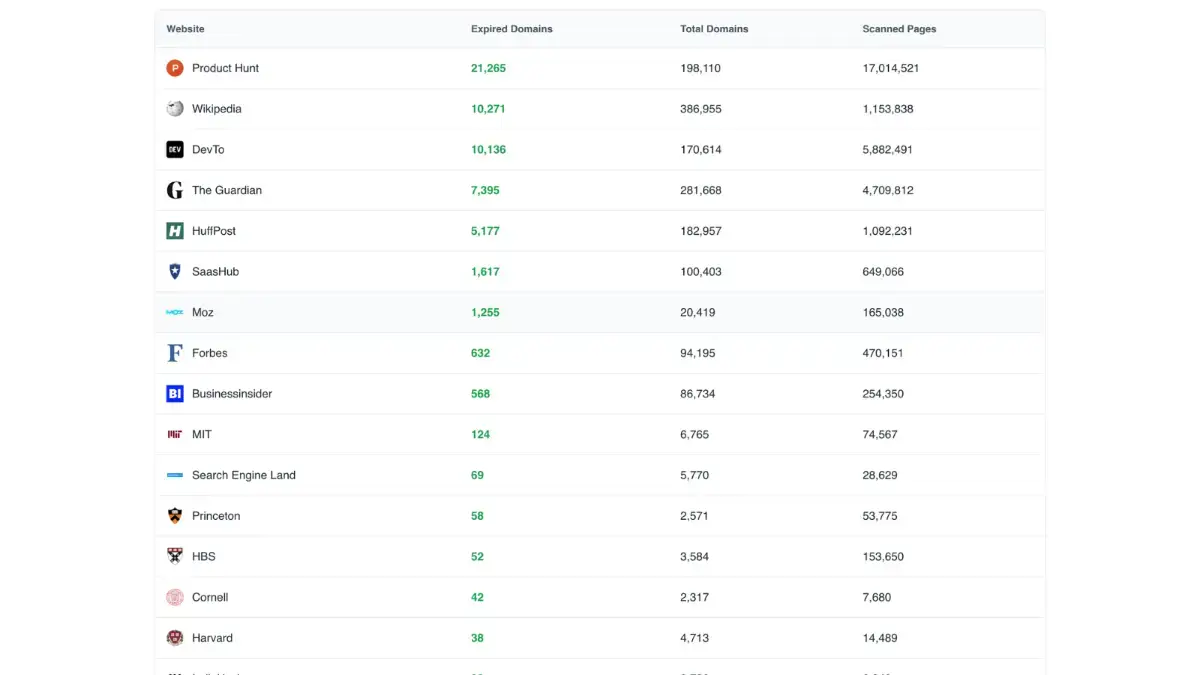Select scanned pages value 1,153,838
The image size is (1200, 675).
(888, 109)
